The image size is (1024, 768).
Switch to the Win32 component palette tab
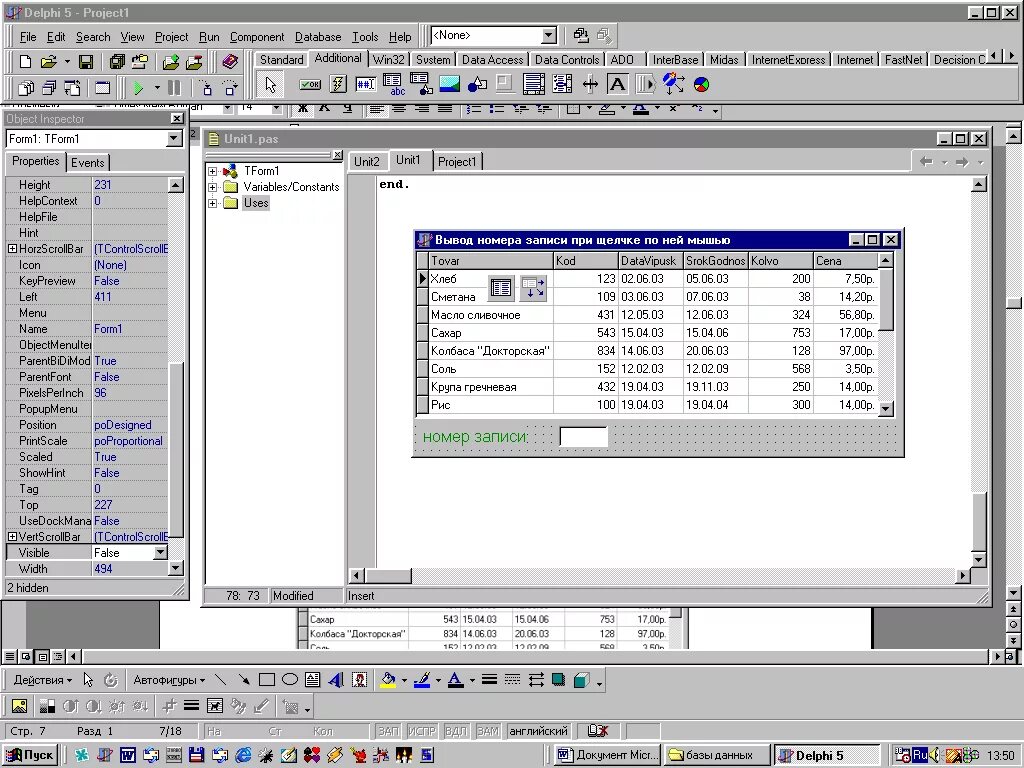389,59
